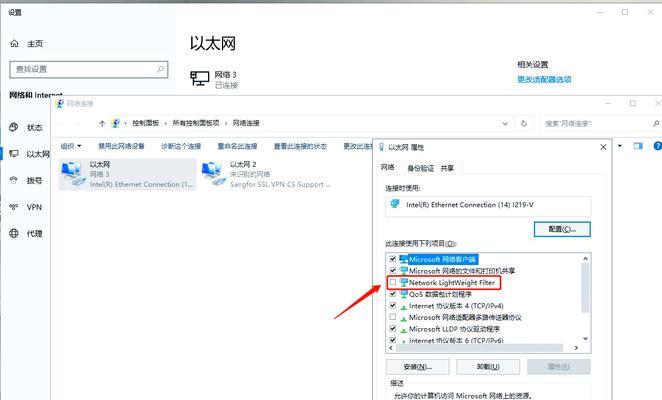Click the control panel icon in address bar
The width and height of the screenshot is (662, 400).
coord(115,123)
